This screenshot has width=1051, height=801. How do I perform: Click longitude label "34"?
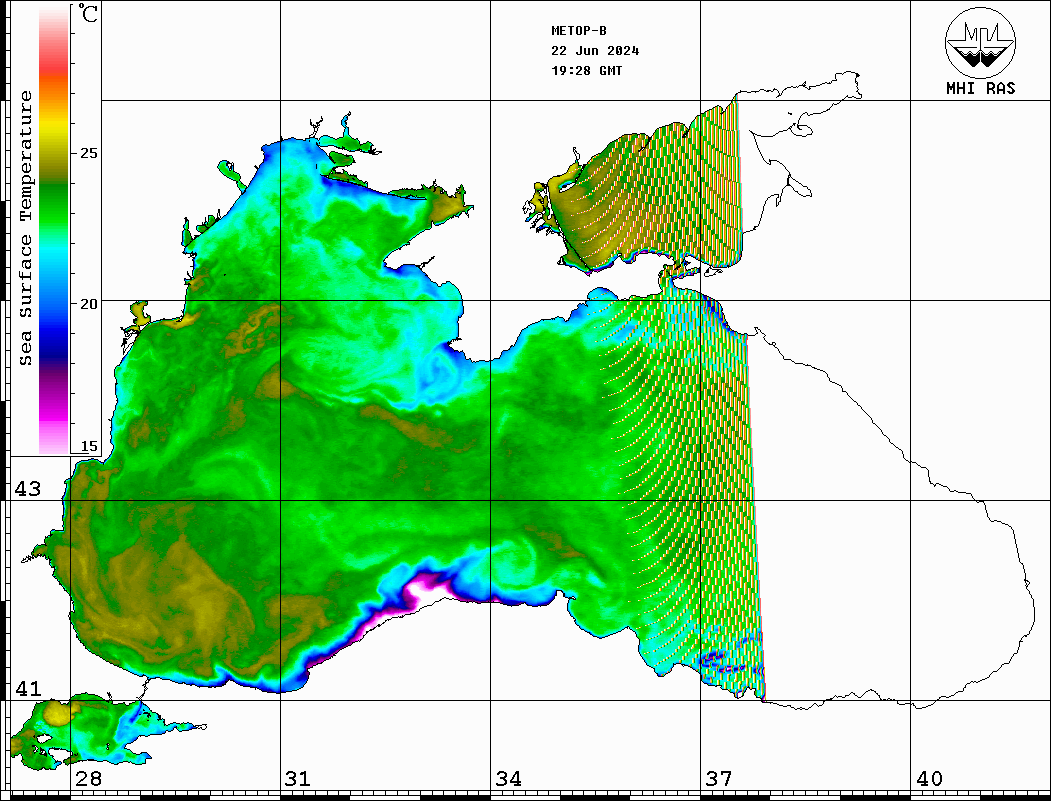[x=508, y=779]
